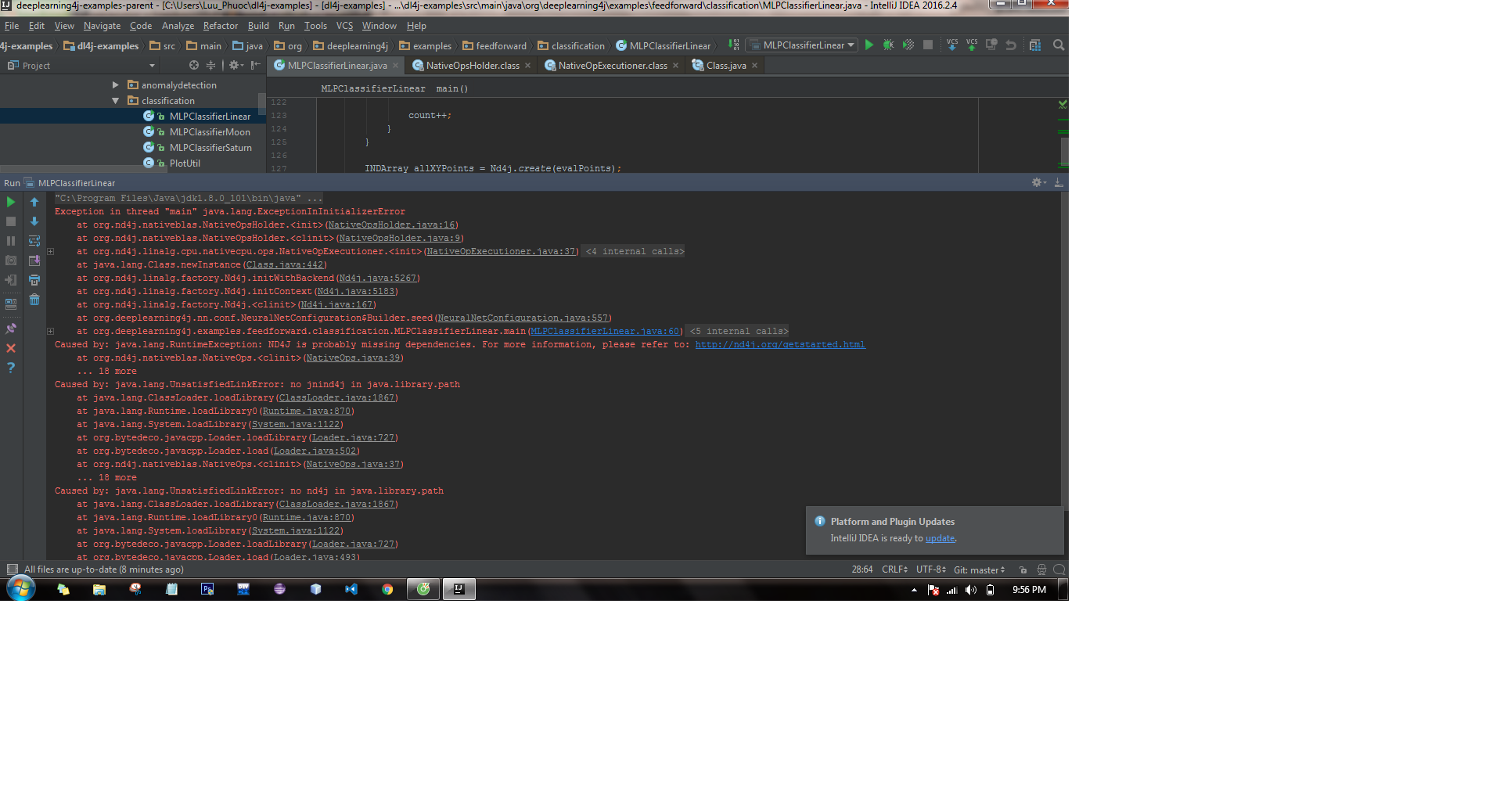Viewport: 1507px width, 812px height.
Task: Select MLPClassifierMoon in the project tree
Action: (210, 132)
